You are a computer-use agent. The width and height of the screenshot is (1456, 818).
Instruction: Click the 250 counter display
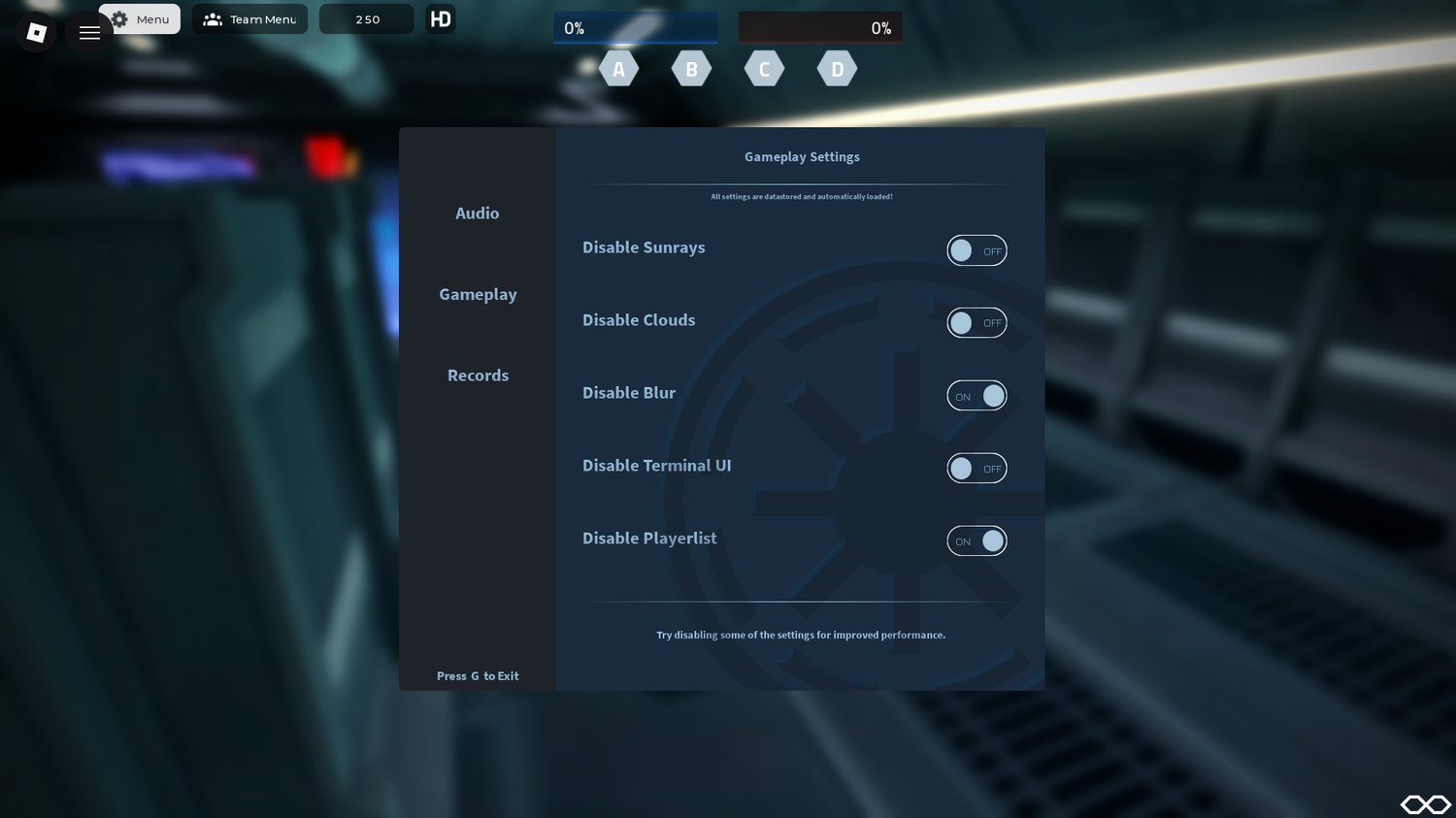pyautogui.click(x=367, y=19)
